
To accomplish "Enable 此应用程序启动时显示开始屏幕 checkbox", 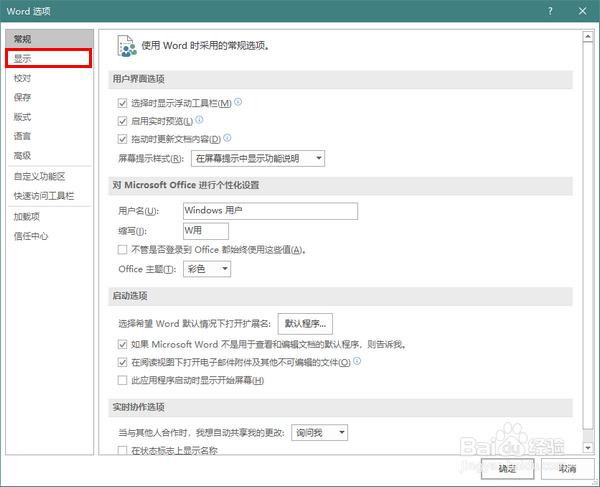I will (122, 380).
